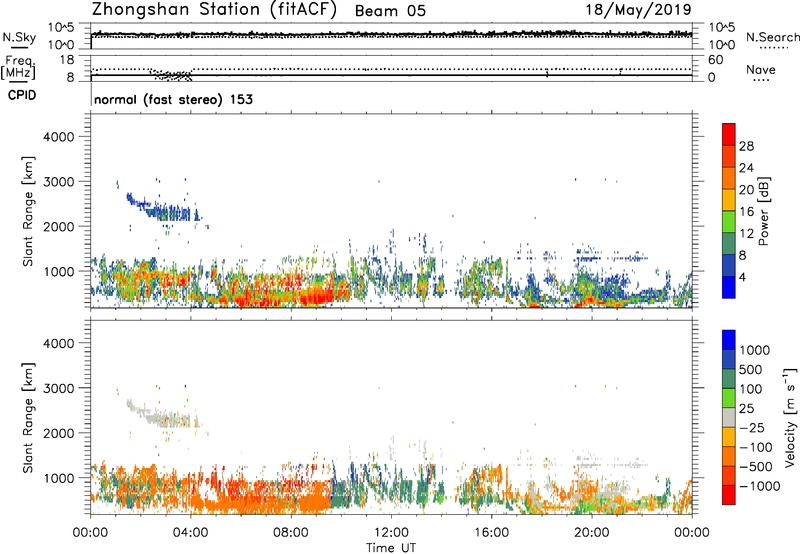Click the '12:00' time axis tick label

coord(391,533)
